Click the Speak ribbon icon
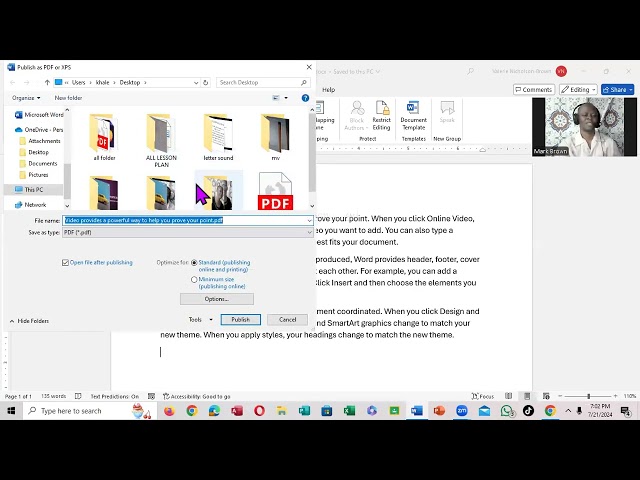Viewport: 640px width, 480px height. (447, 112)
